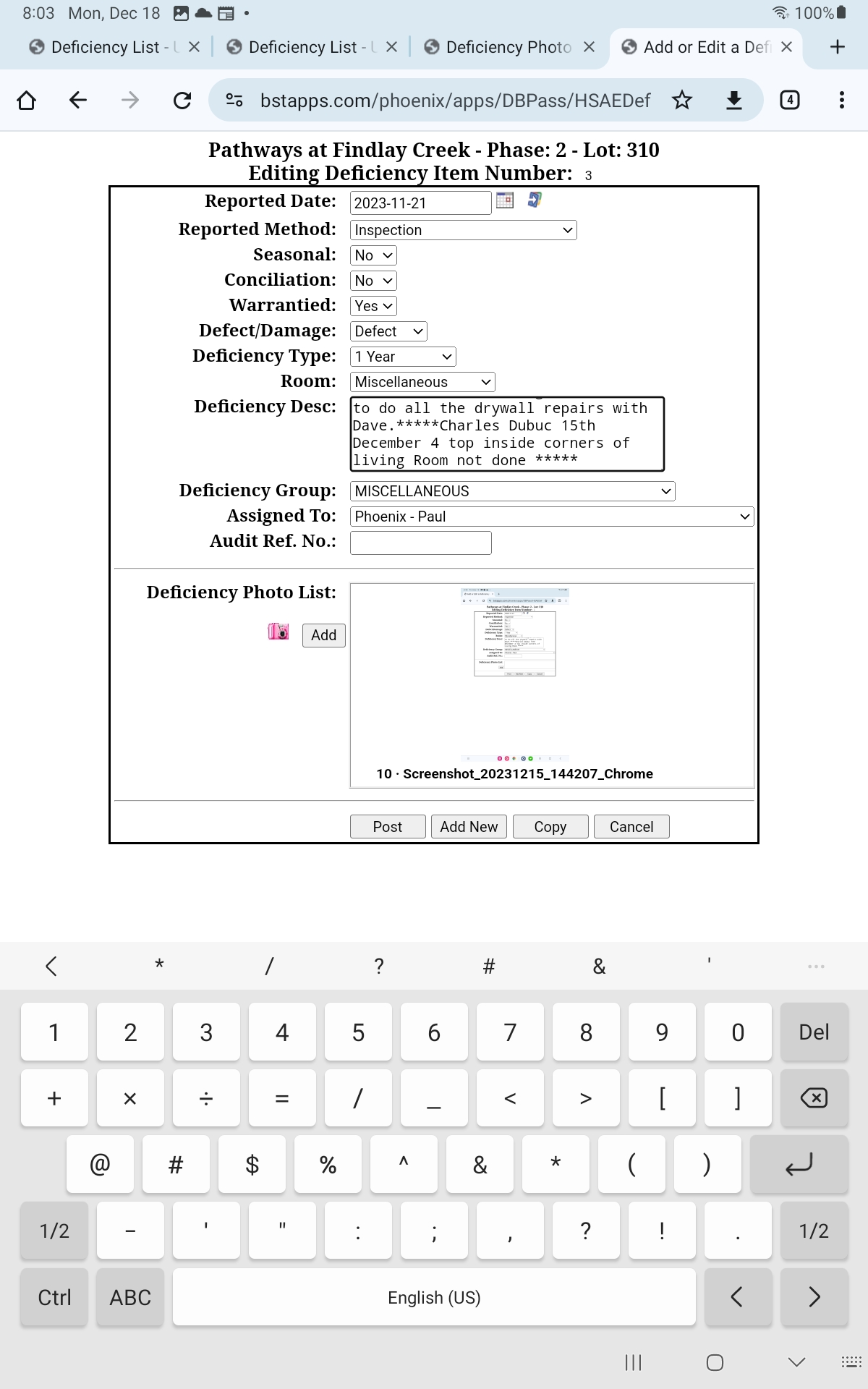The image size is (868, 1389).
Task: Close the second Deficiency List tab
Action: 391,47
